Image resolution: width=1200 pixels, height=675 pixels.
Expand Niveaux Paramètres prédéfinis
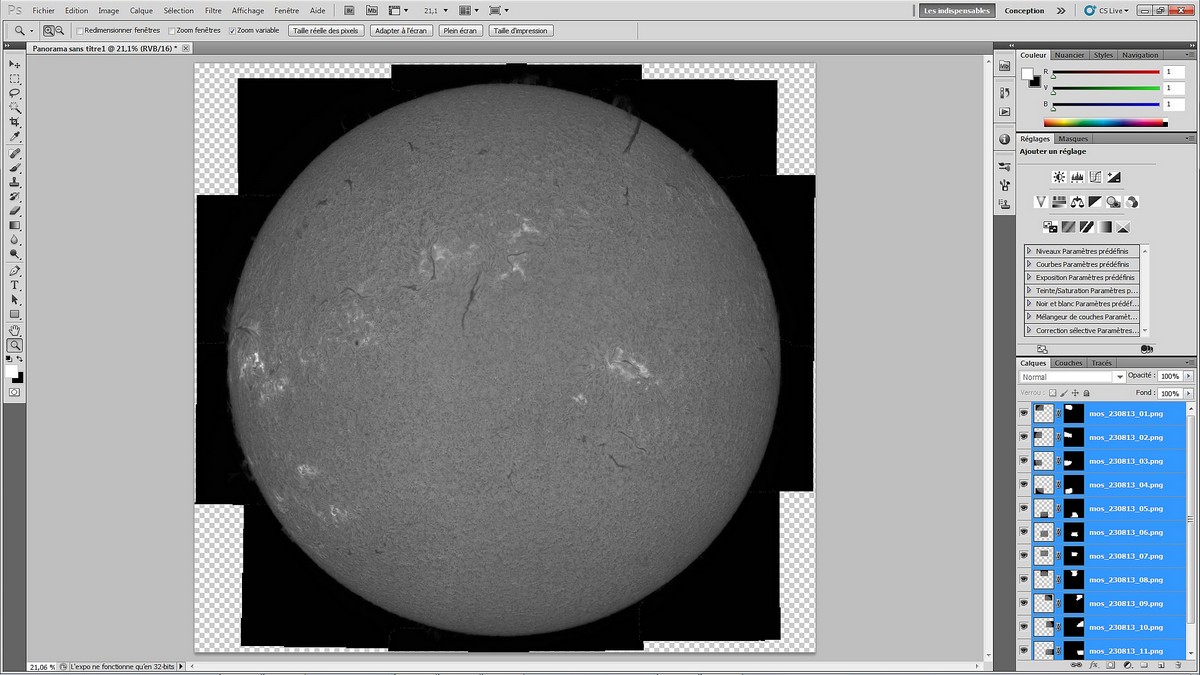1030,251
